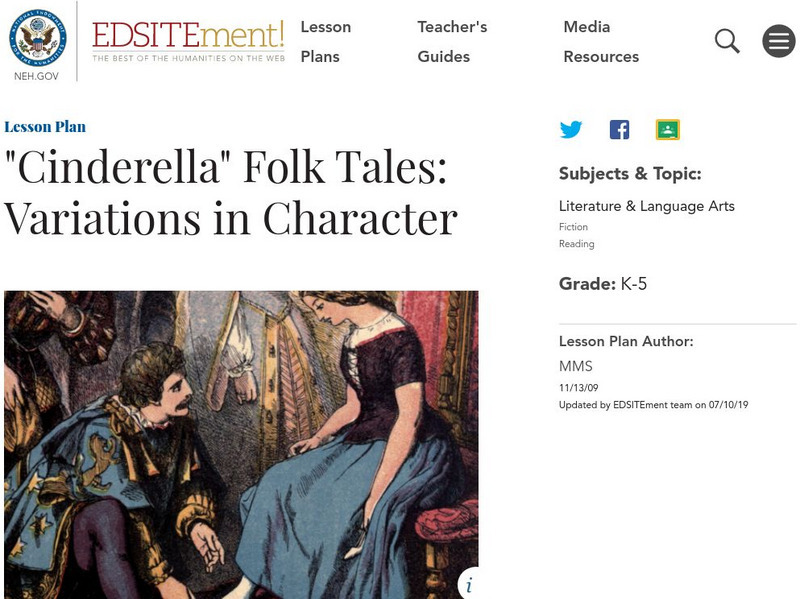Select the Fiction topic link
The width and height of the screenshot is (800, 599).
pos(573,227)
